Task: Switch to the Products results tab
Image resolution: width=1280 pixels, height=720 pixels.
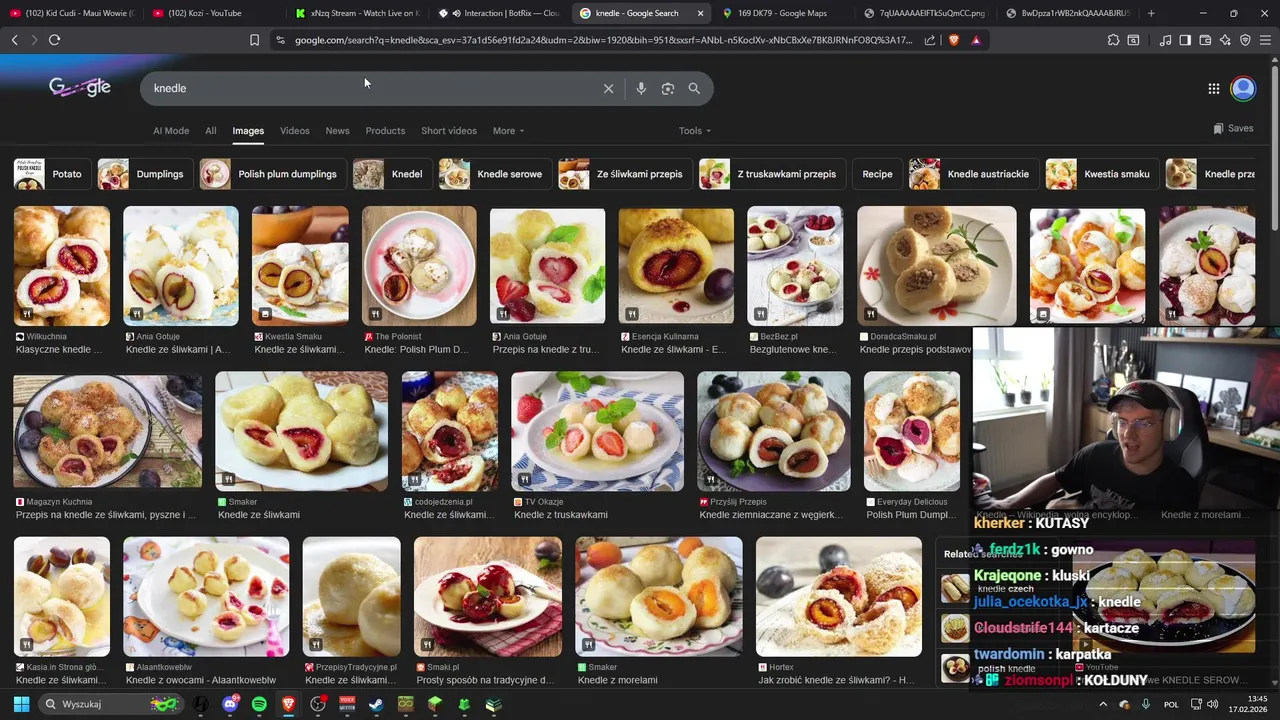Action: [x=385, y=131]
